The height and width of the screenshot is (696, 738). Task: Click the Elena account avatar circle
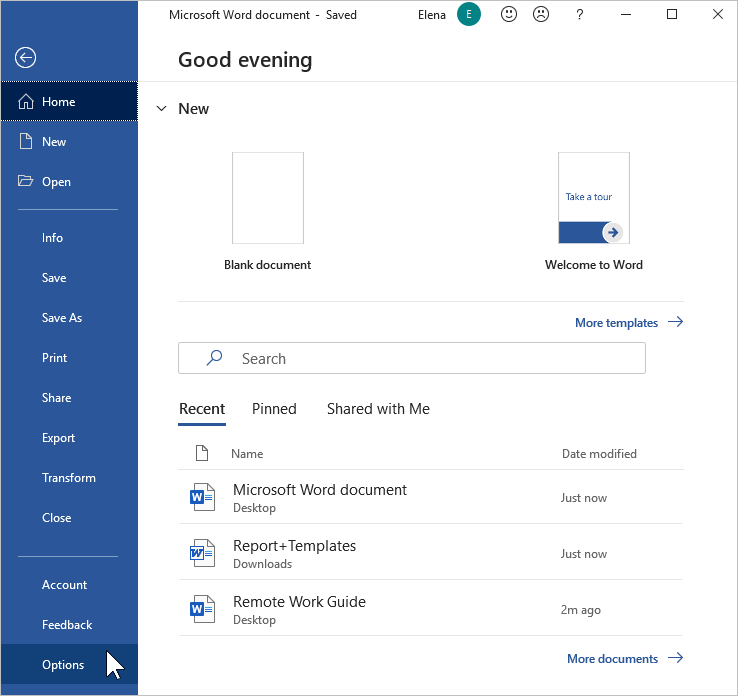point(468,15)
